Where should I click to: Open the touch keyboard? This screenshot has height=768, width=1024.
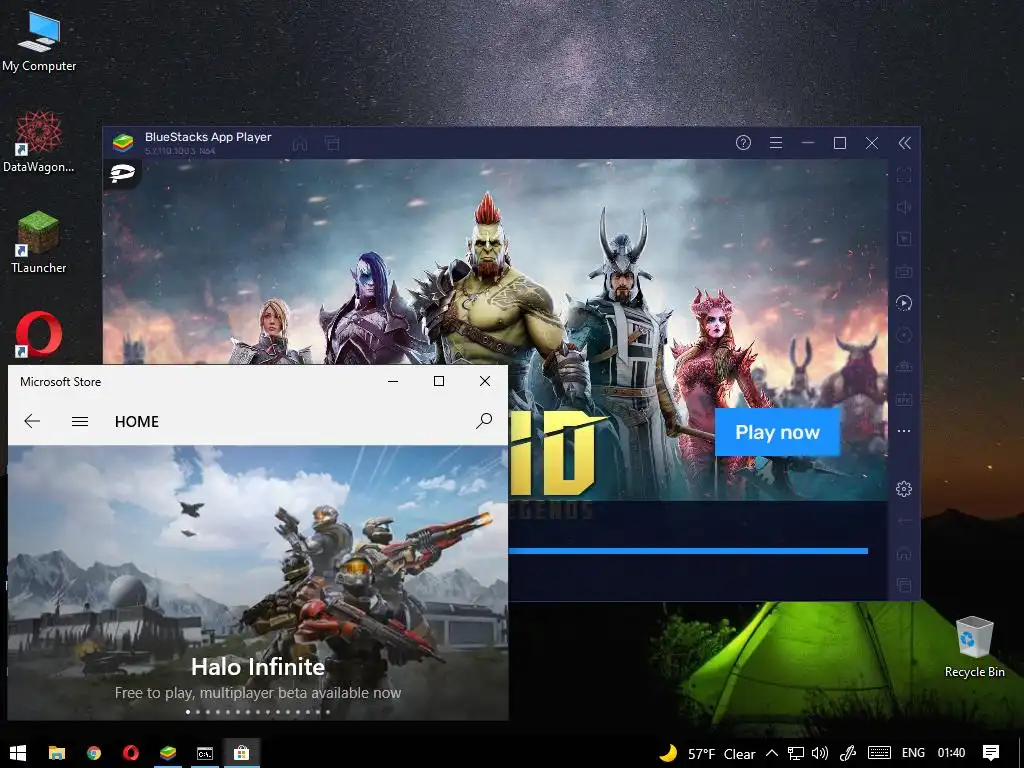[879, 753]
